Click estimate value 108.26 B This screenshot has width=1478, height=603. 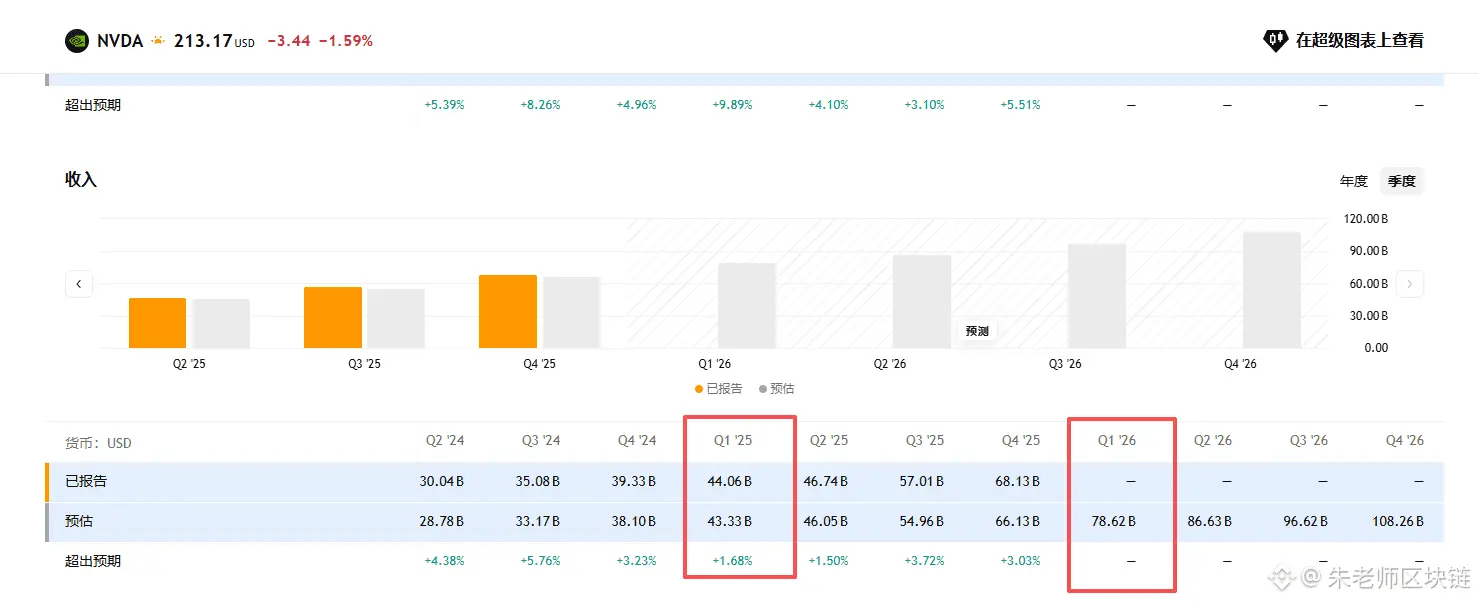[1398, 522]
